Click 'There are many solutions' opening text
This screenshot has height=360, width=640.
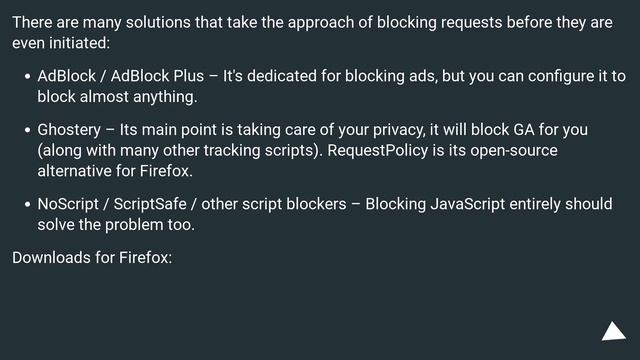point(101,22)
